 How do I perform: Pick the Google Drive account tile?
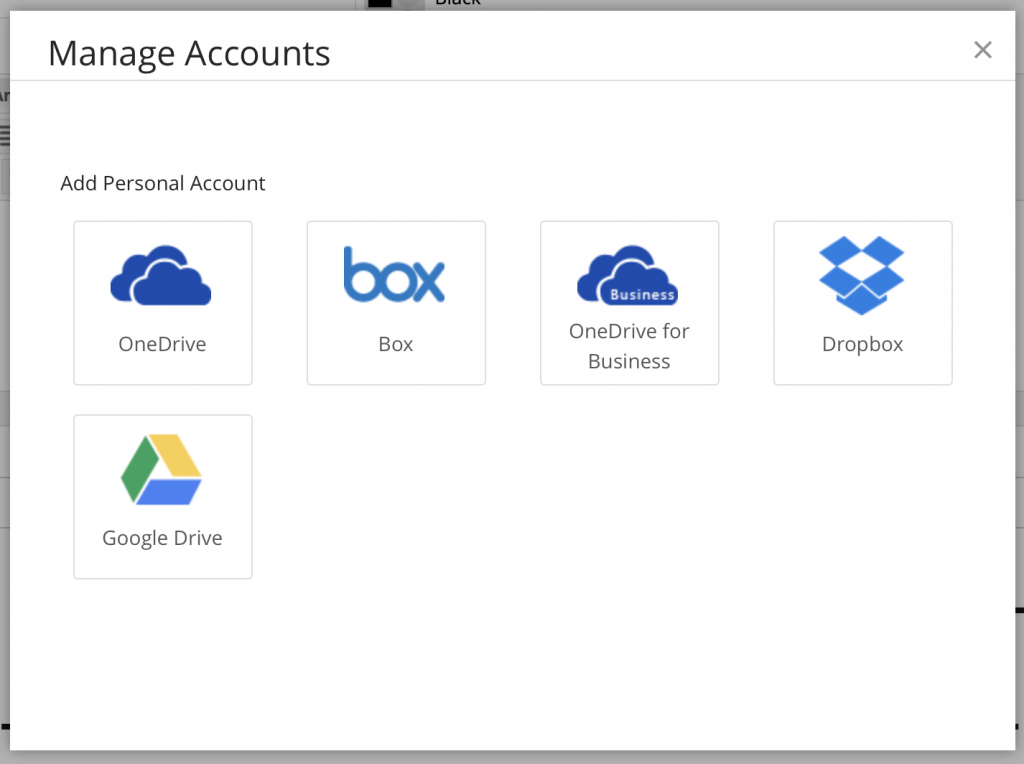click(163, 497)
